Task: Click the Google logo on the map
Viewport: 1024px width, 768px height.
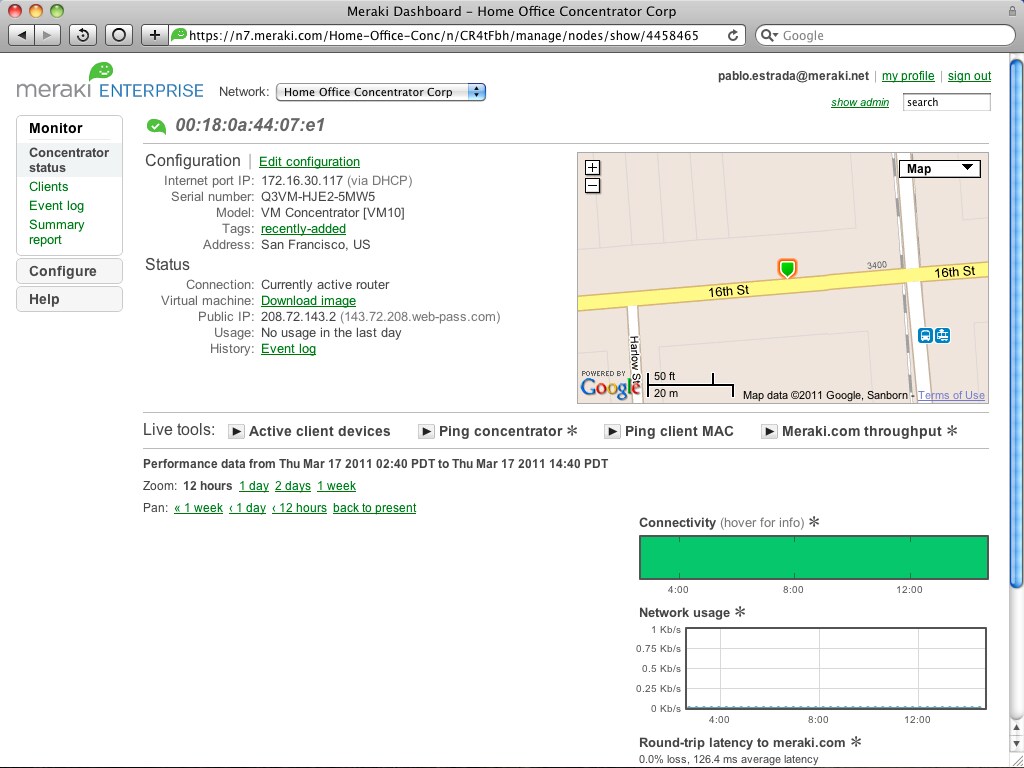Action: (x=610, y=387)
